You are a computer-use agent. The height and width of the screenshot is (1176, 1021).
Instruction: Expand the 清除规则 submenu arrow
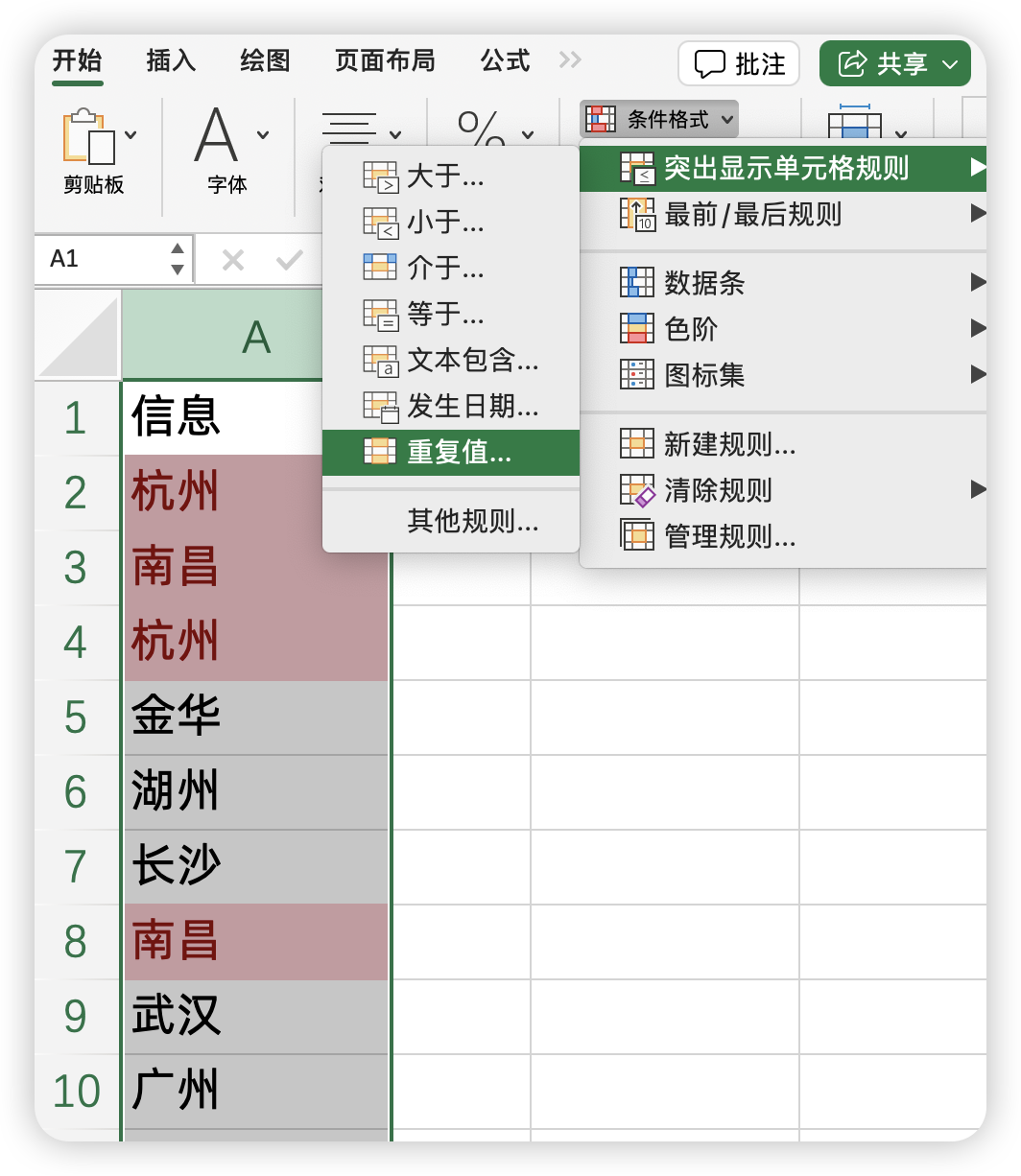978,489
